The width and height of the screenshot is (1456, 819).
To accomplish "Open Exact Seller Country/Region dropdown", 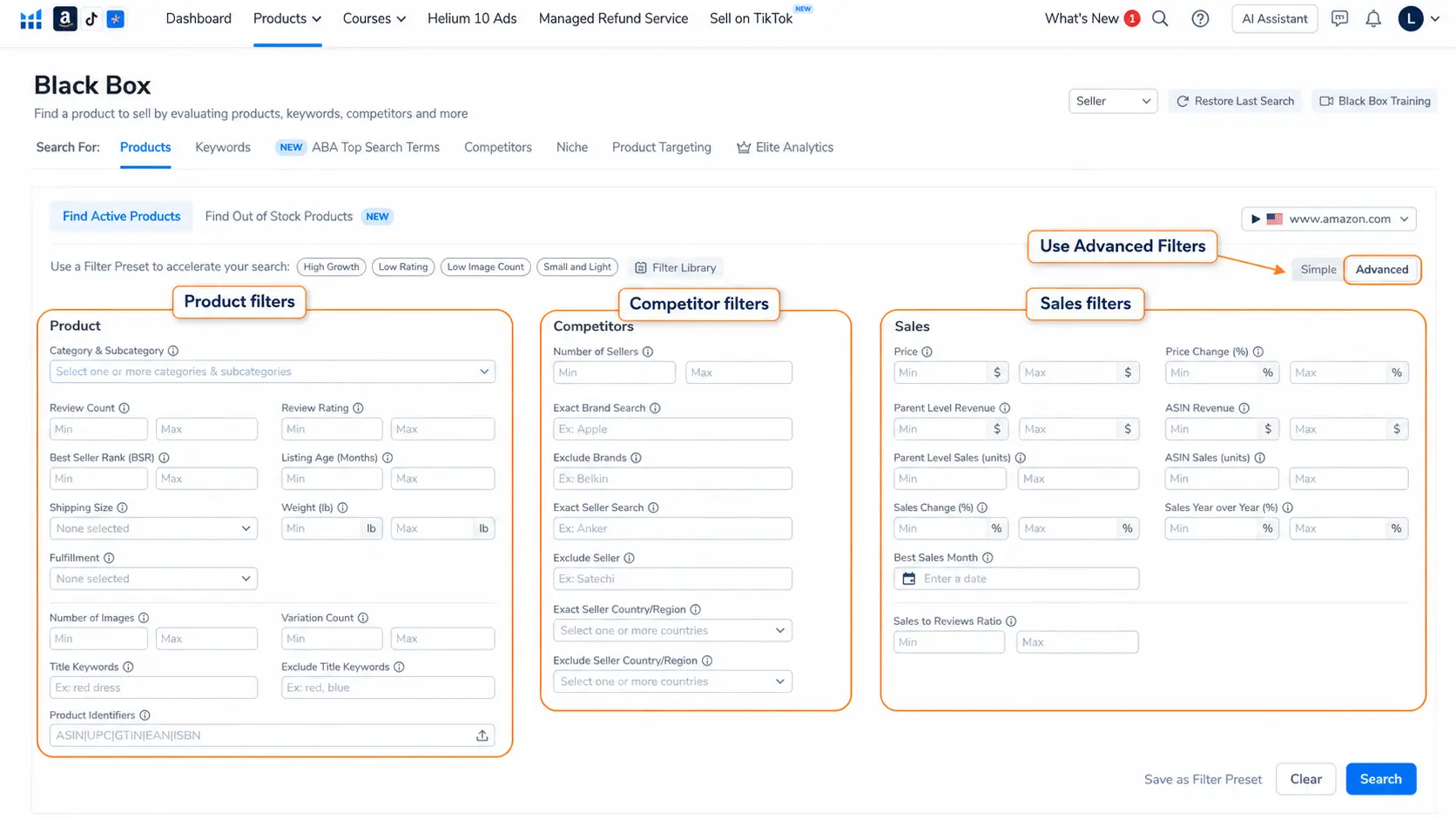I will pos(672,630).
